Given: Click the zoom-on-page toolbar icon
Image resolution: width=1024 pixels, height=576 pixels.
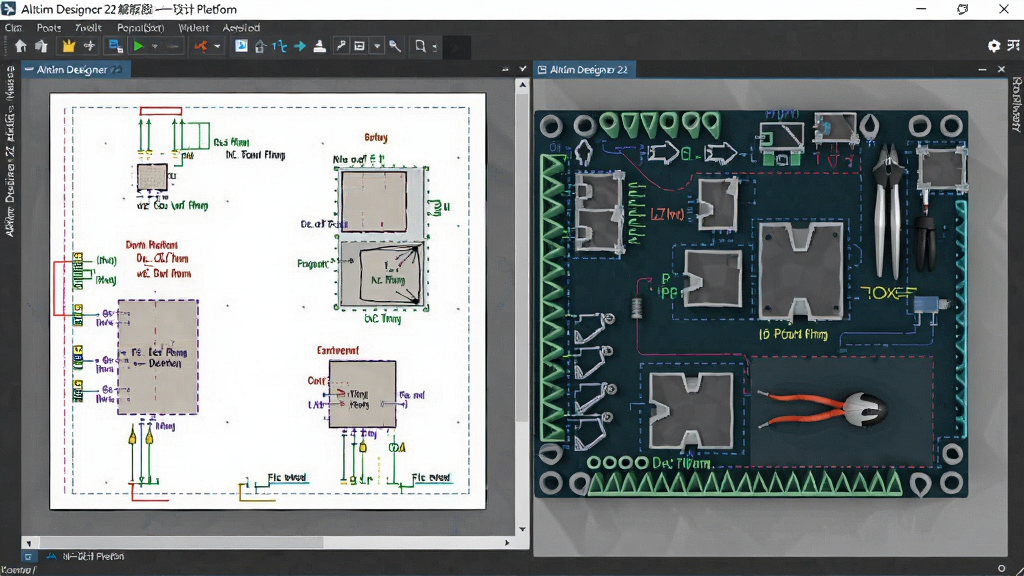Looking at the screenshot, I should [421, 46].
